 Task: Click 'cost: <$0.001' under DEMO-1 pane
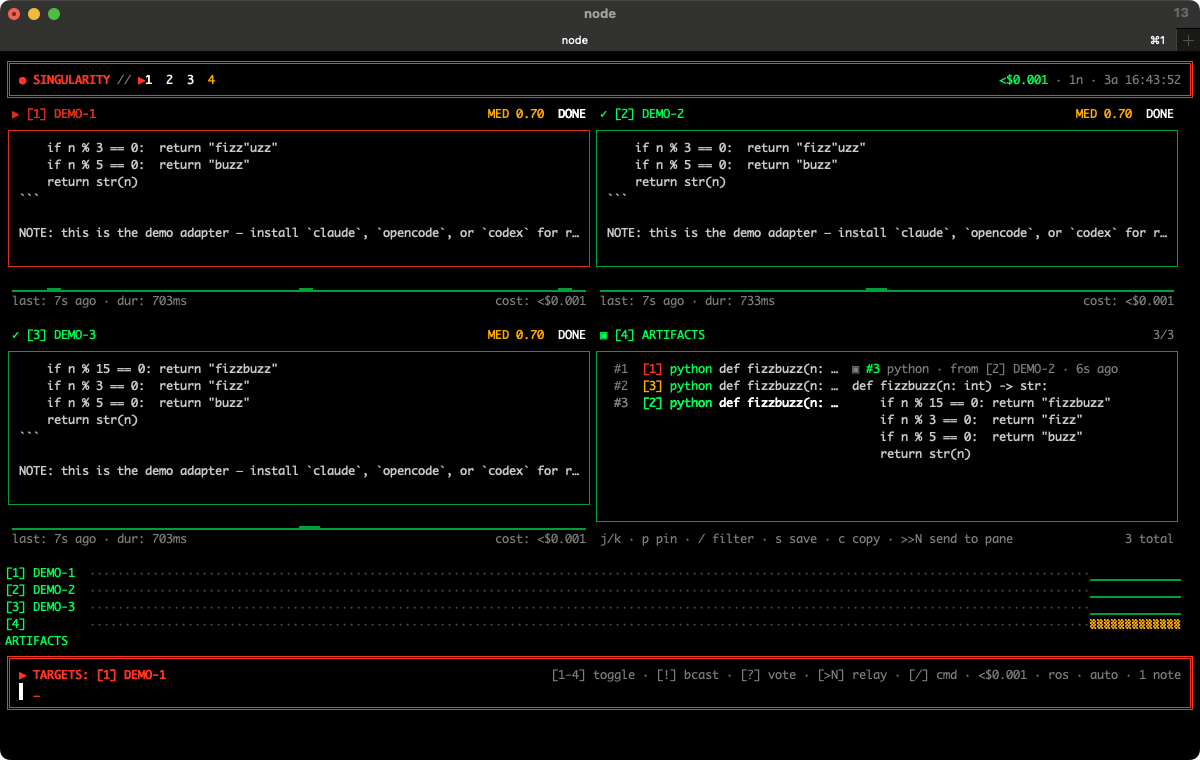pyautogui.click(x=541, y=301)
